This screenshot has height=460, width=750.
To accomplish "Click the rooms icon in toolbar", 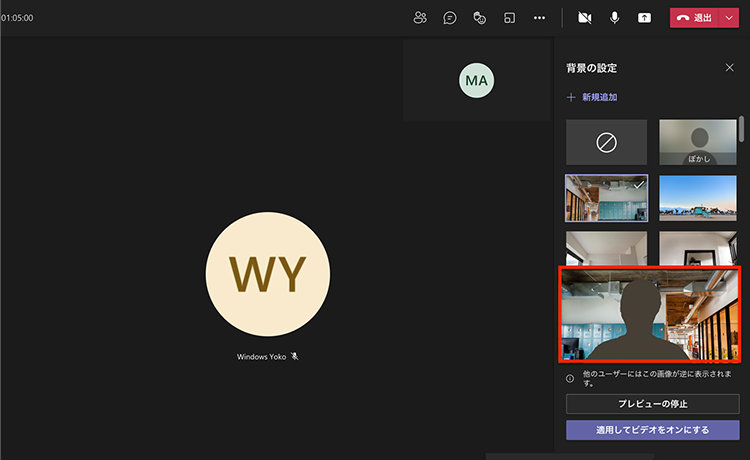I will [509, 18].
